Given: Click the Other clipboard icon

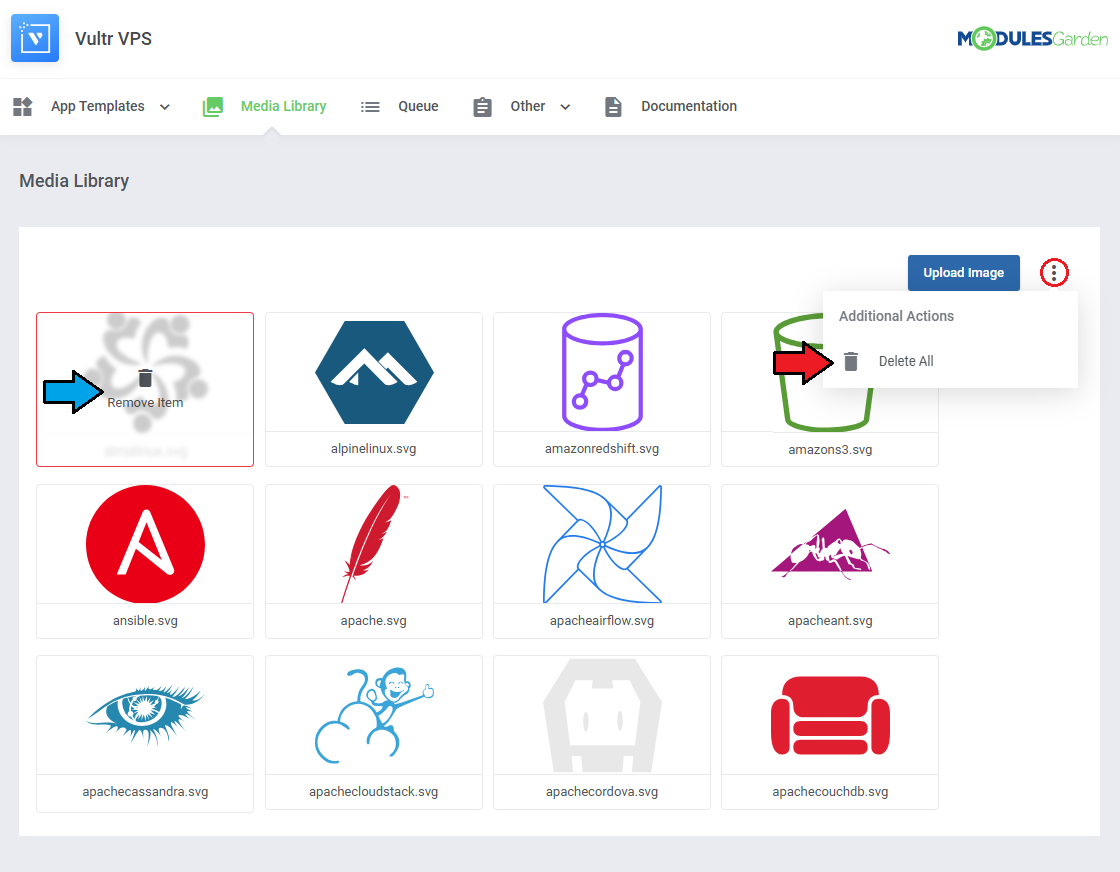Looking at the screenshot, I should coord(482,106).
